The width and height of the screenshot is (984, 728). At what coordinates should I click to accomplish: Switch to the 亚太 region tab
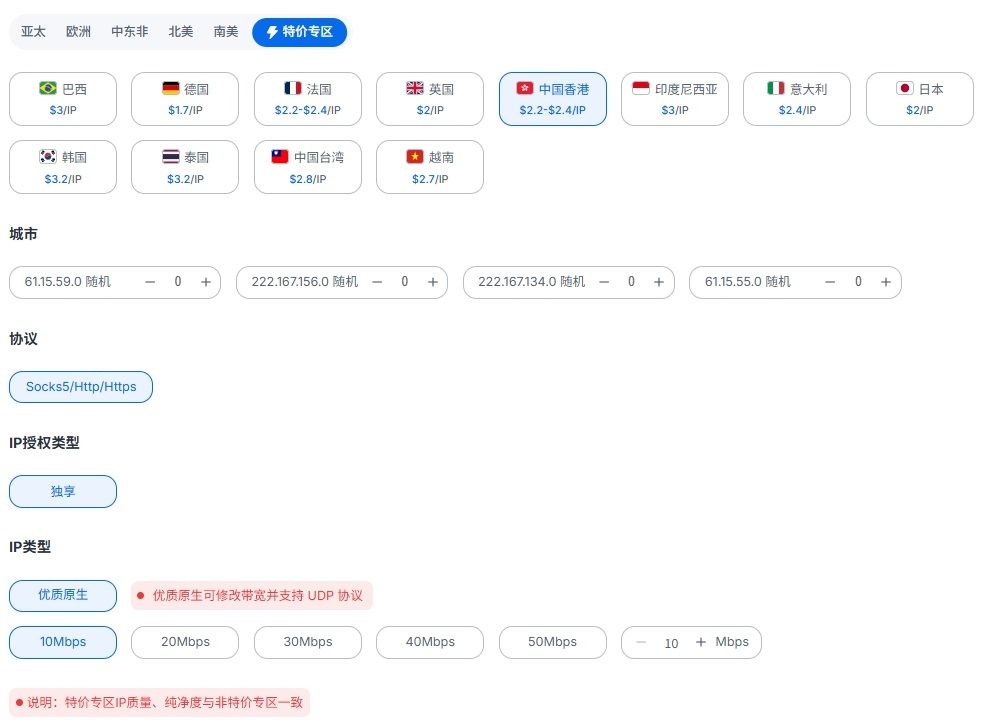33,32
